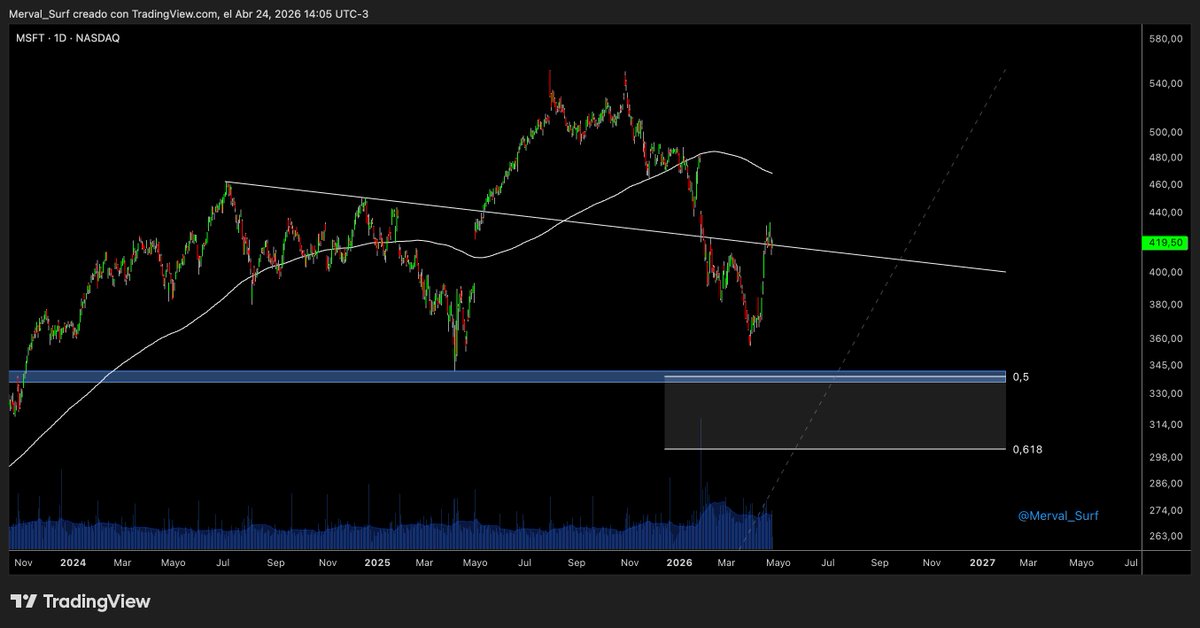1200x628 pixels.
Task: Select the 0,618 Fibonacci level label
Action: click(x=1027, y=449)
